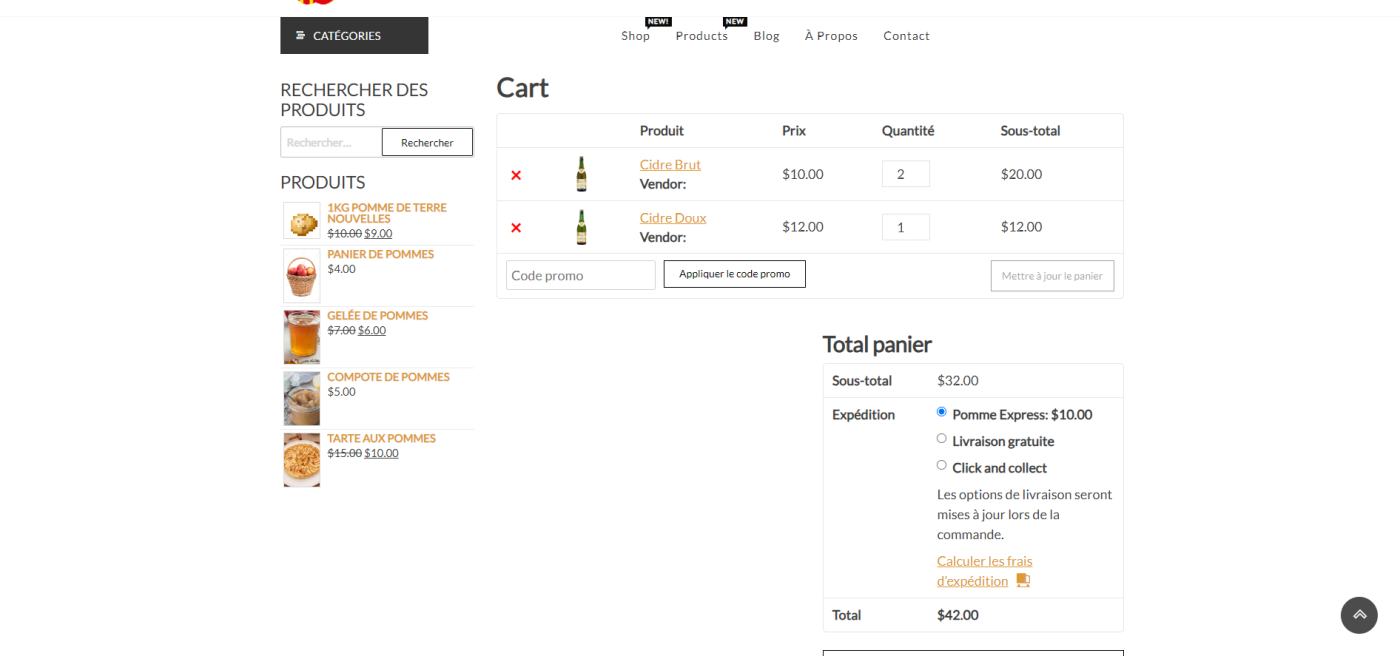Screen dimensions: 1400x656
Task: Choose Livraison gratuite shipping
Action: pyautogui.click(x=941, y=439)
